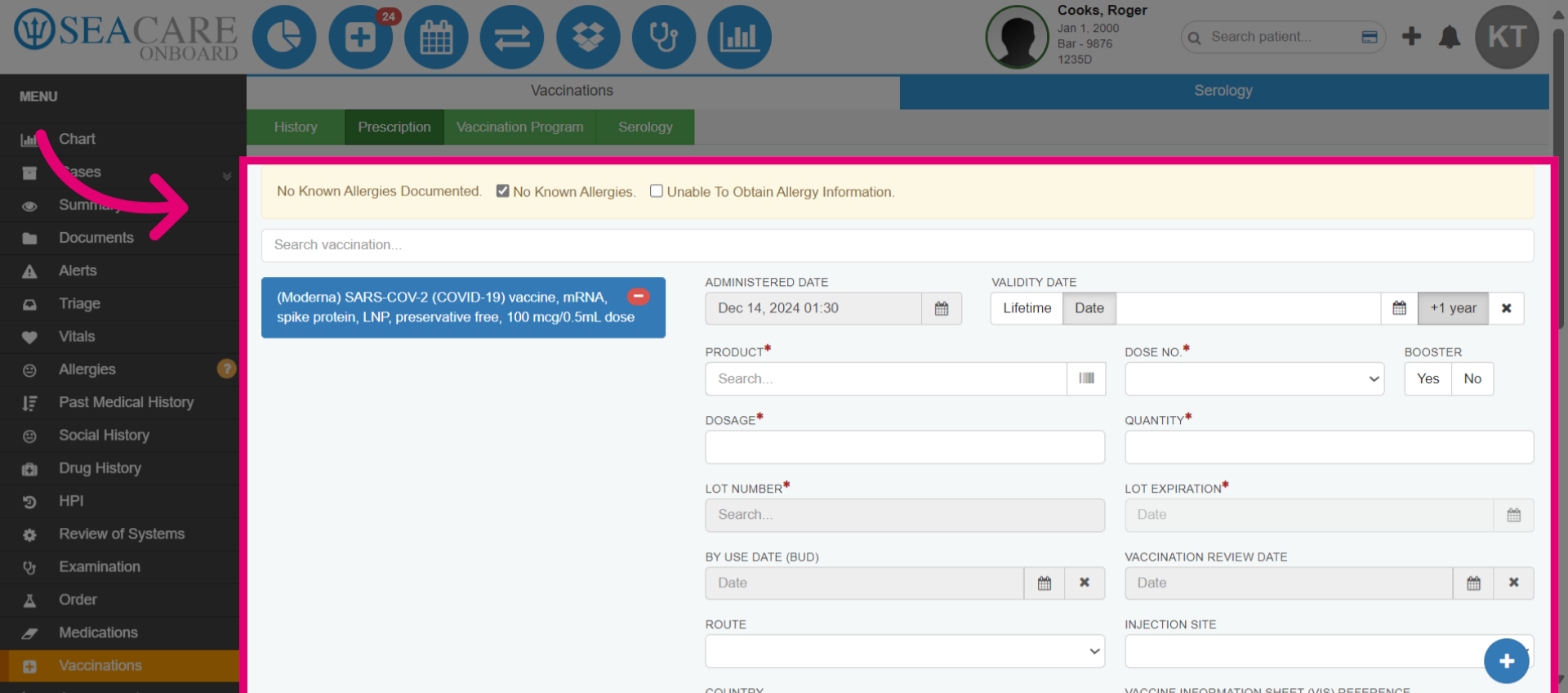The height and width of the screenshot is (693, 1568).
Task: Expand the Cases menu chevron
Action: pos(227,176)
